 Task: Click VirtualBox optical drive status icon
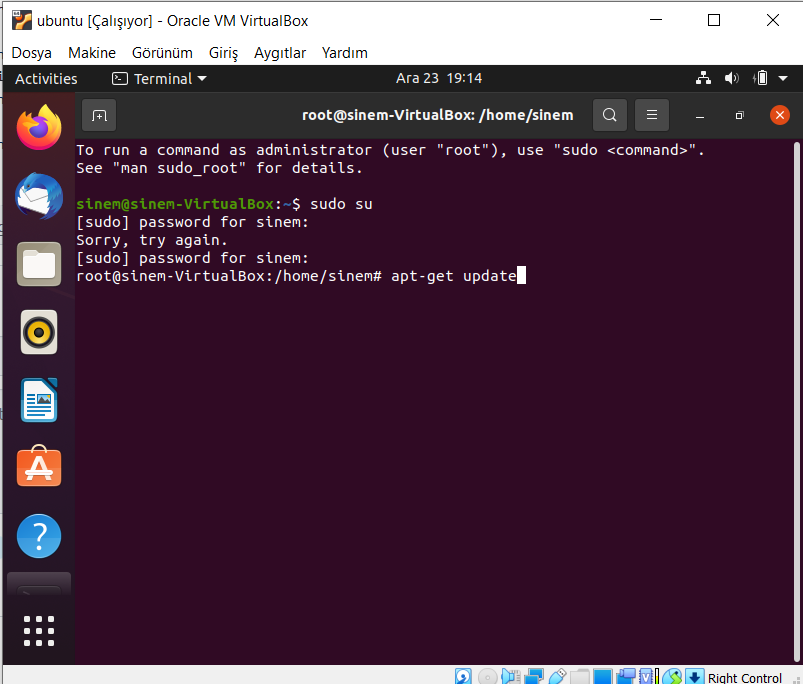pos(488,676)
